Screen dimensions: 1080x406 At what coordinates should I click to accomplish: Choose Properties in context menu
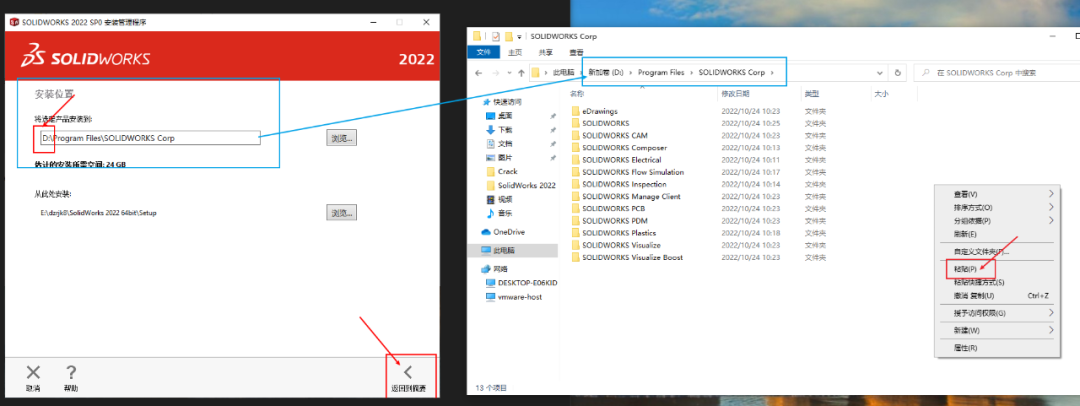(x=995, y=348)
